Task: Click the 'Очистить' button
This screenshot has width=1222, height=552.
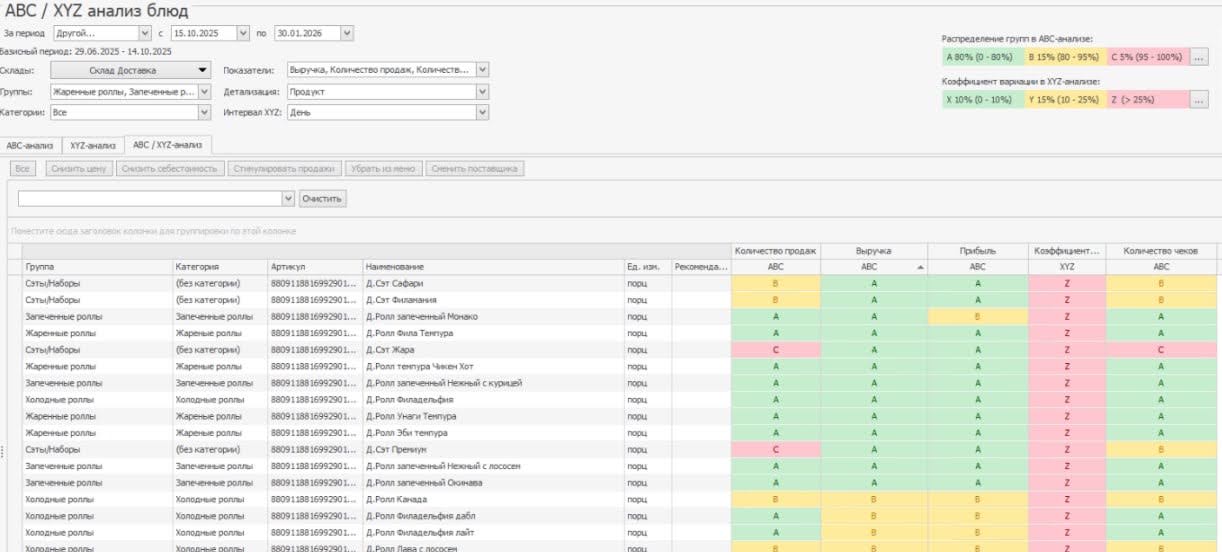Action: click(323, 199)
